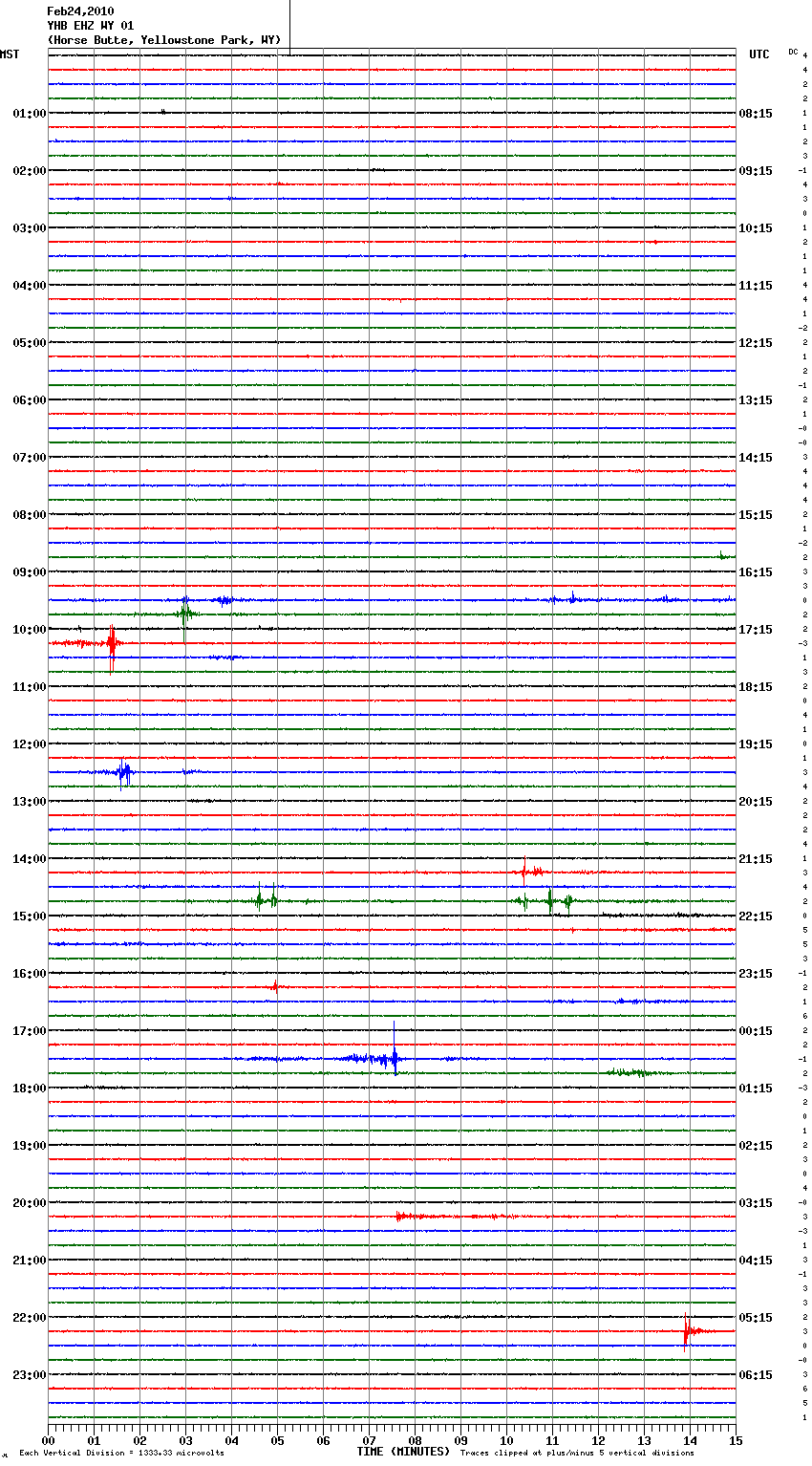Click the date label Feb24,2010

[80, 11]
